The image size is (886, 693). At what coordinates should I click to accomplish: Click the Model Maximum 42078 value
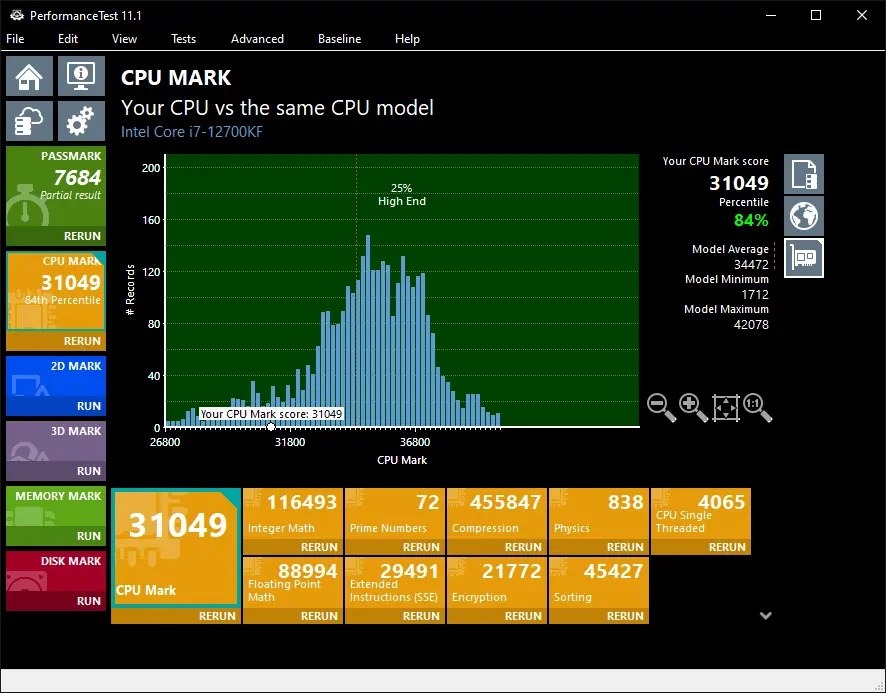coord(751,324)
